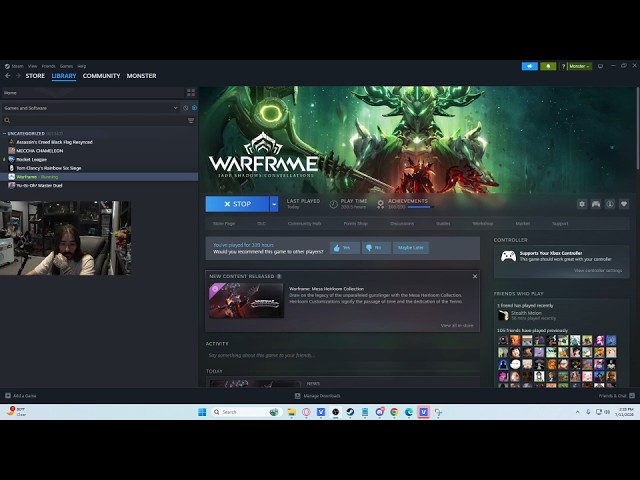Open the COMMUNITY tab

(101, 76)
